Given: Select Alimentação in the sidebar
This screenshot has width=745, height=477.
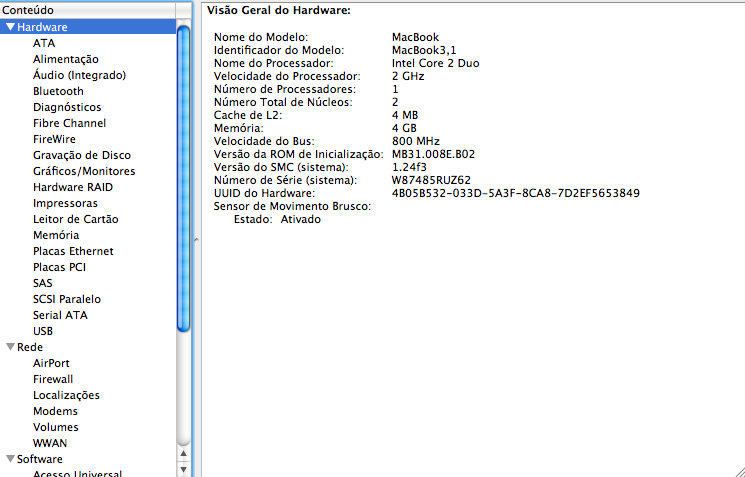Looking at the screenshot, I should click(66, 59).
